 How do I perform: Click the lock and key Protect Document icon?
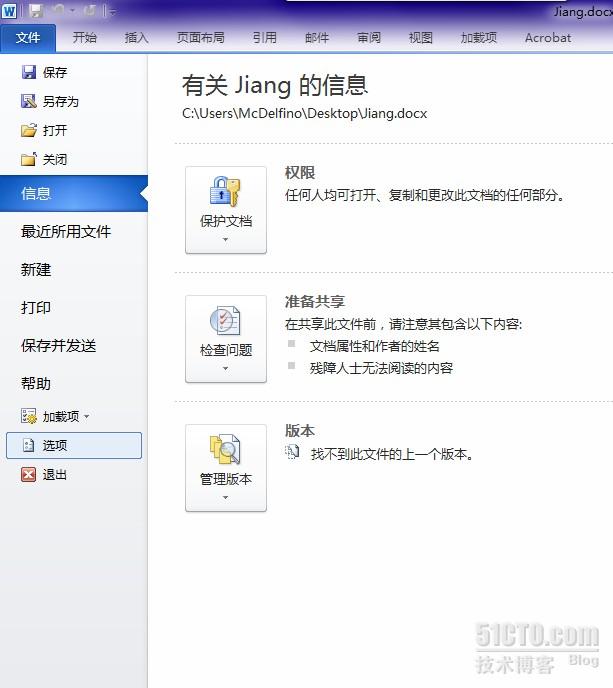click(225, 191)
